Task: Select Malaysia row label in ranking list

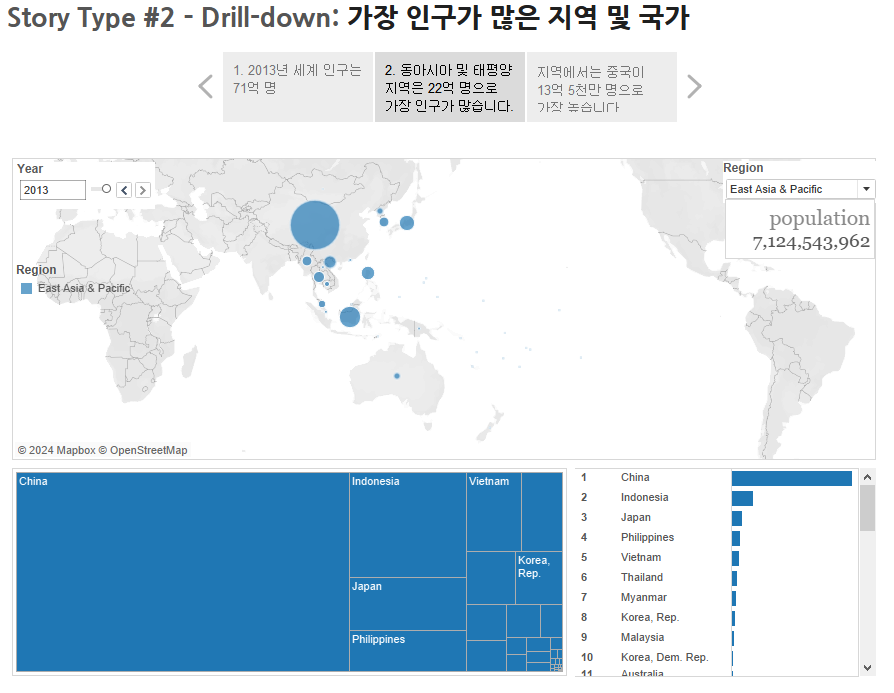Action: [642, 637]
